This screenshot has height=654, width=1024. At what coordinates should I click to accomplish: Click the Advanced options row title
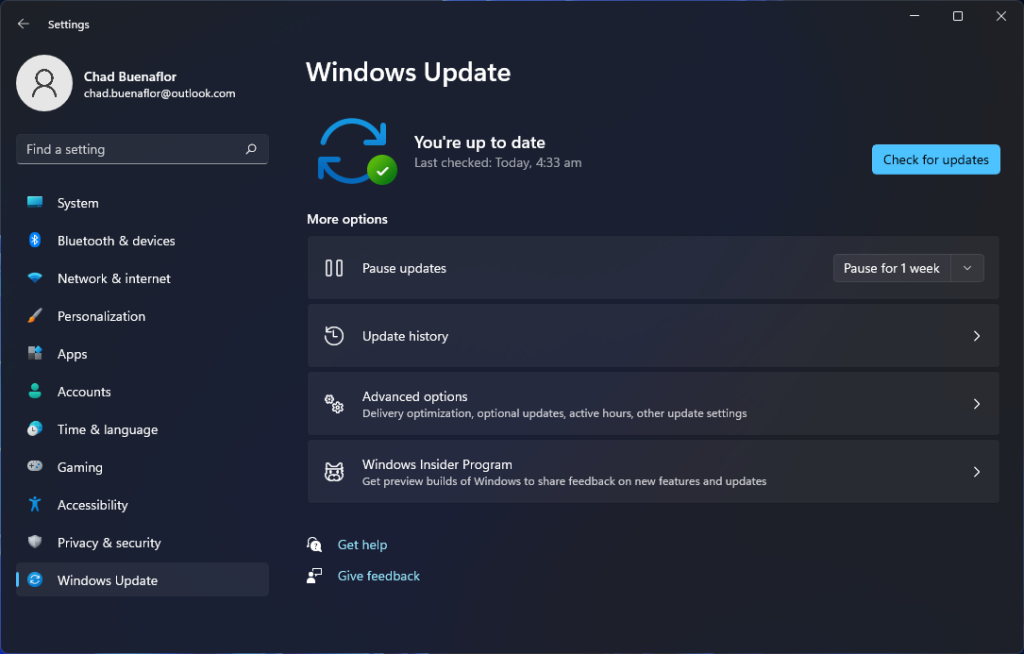415,396
